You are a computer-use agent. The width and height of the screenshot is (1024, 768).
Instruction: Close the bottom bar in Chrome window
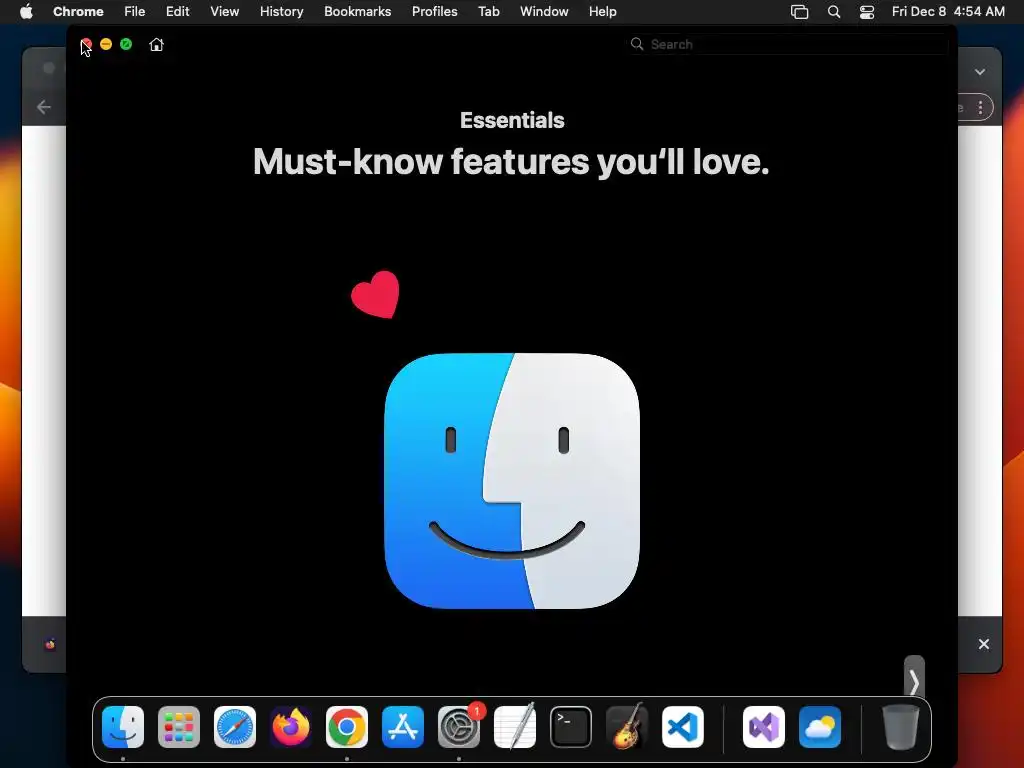click(x=984, y=644)
